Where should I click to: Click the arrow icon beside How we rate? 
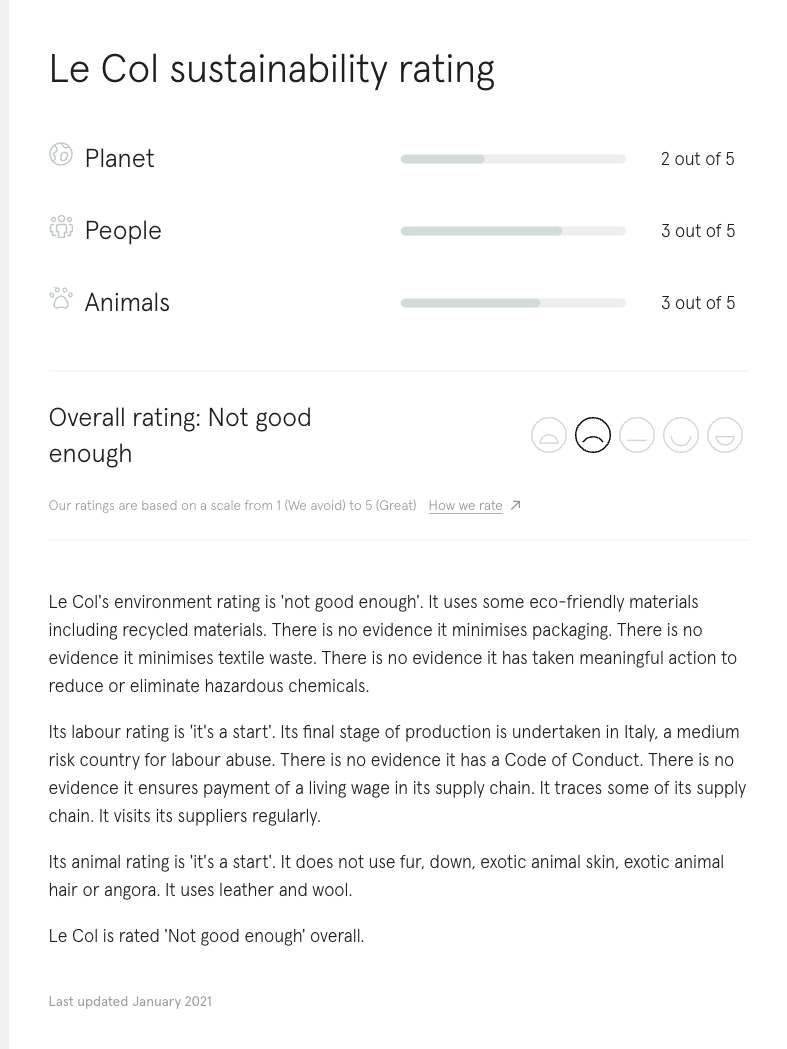pos(515,506)
